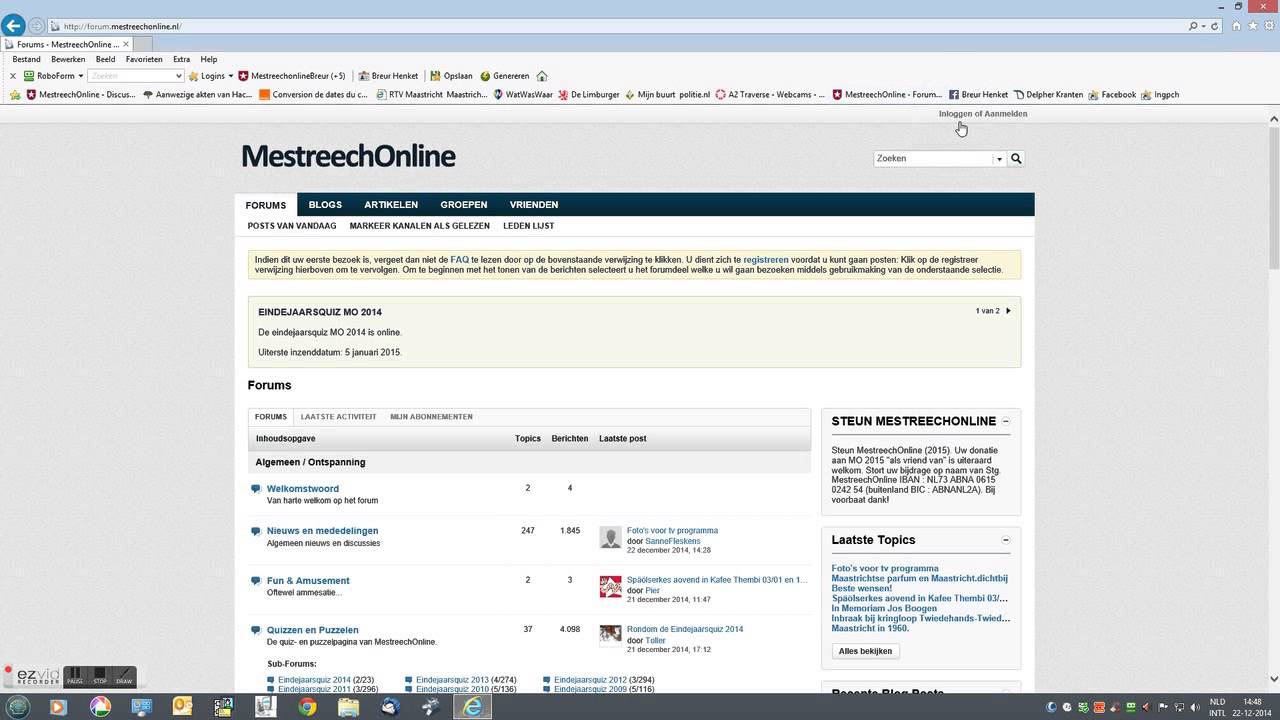Pause the ezvid recording
The height and width of the screenshot is (720, 1280).
point(74,677)
